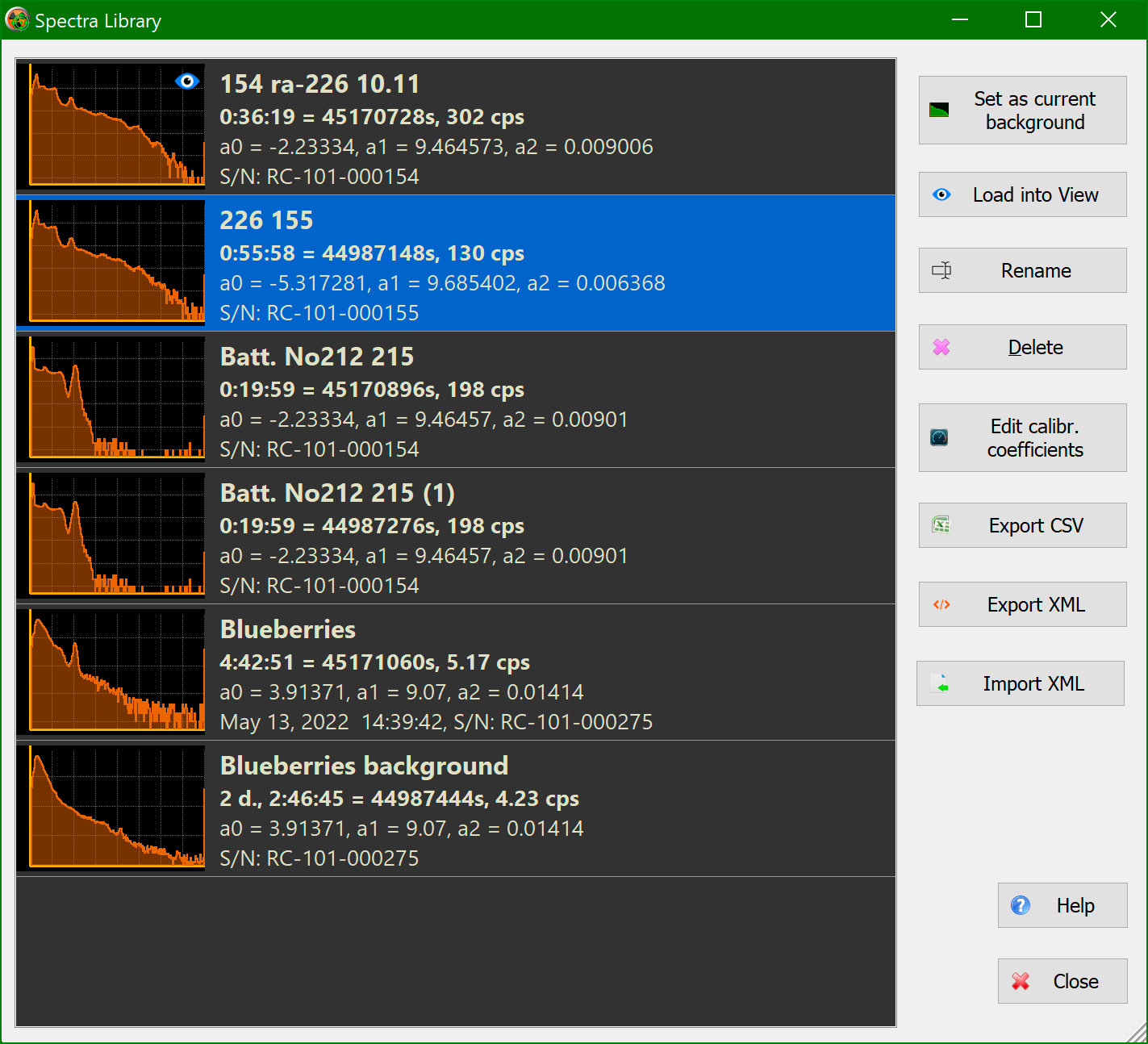Click the Rename button label
This screenshot has height=1044, width=1148.
1036,270
